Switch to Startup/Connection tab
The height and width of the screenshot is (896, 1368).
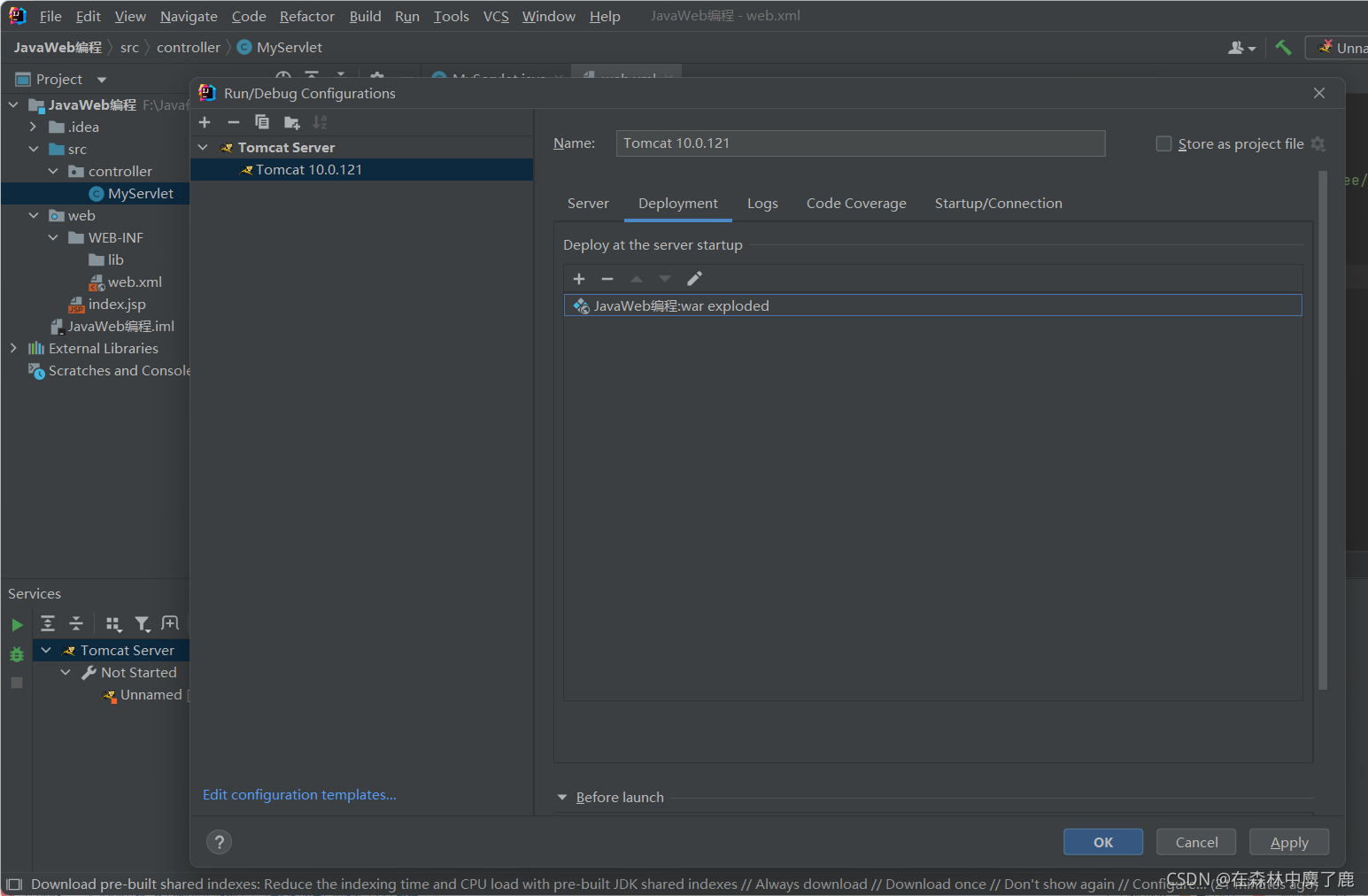[998, 204]
